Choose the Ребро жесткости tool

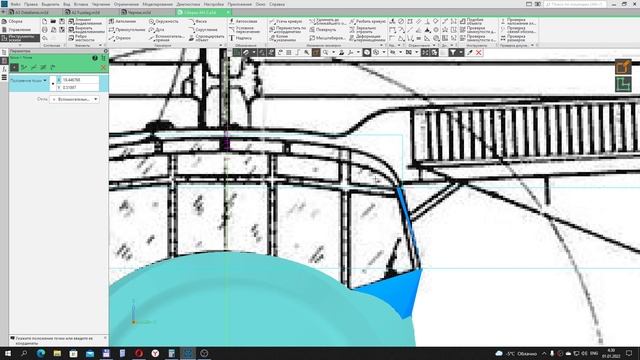[x=83, y=38]
